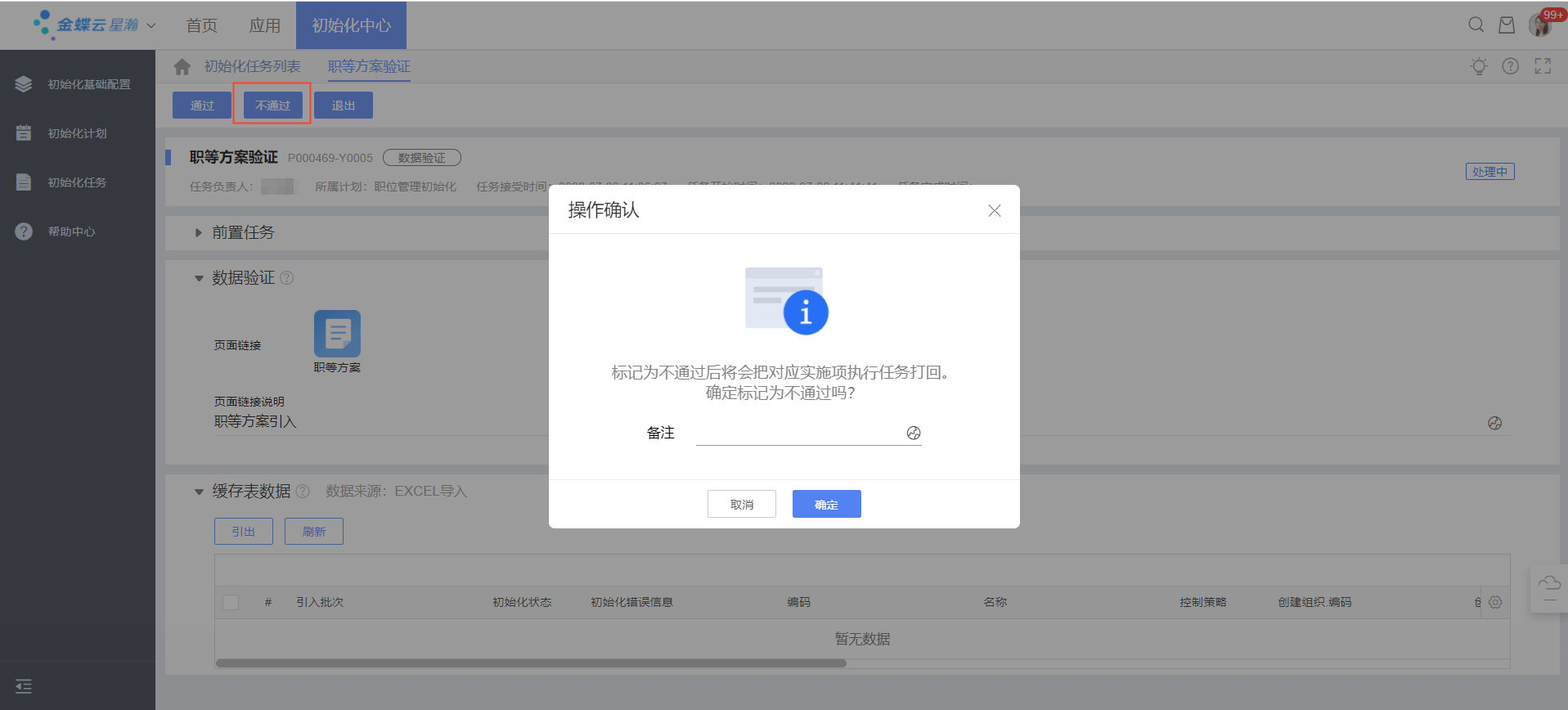Click the table column settings gear
Image resolution: width=1568 pixels, height=710 pixels.
pyautogui.click(x=1495, y=602)
